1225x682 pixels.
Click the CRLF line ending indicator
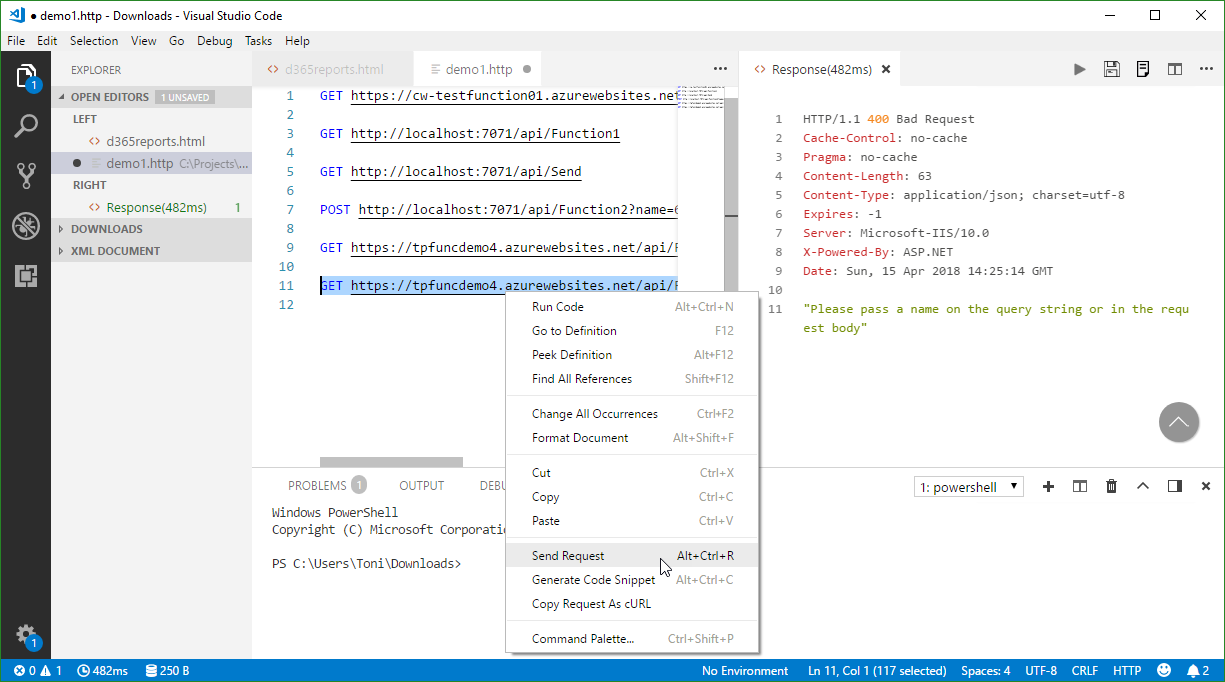pyautogui.click(x=1085, y=671)
